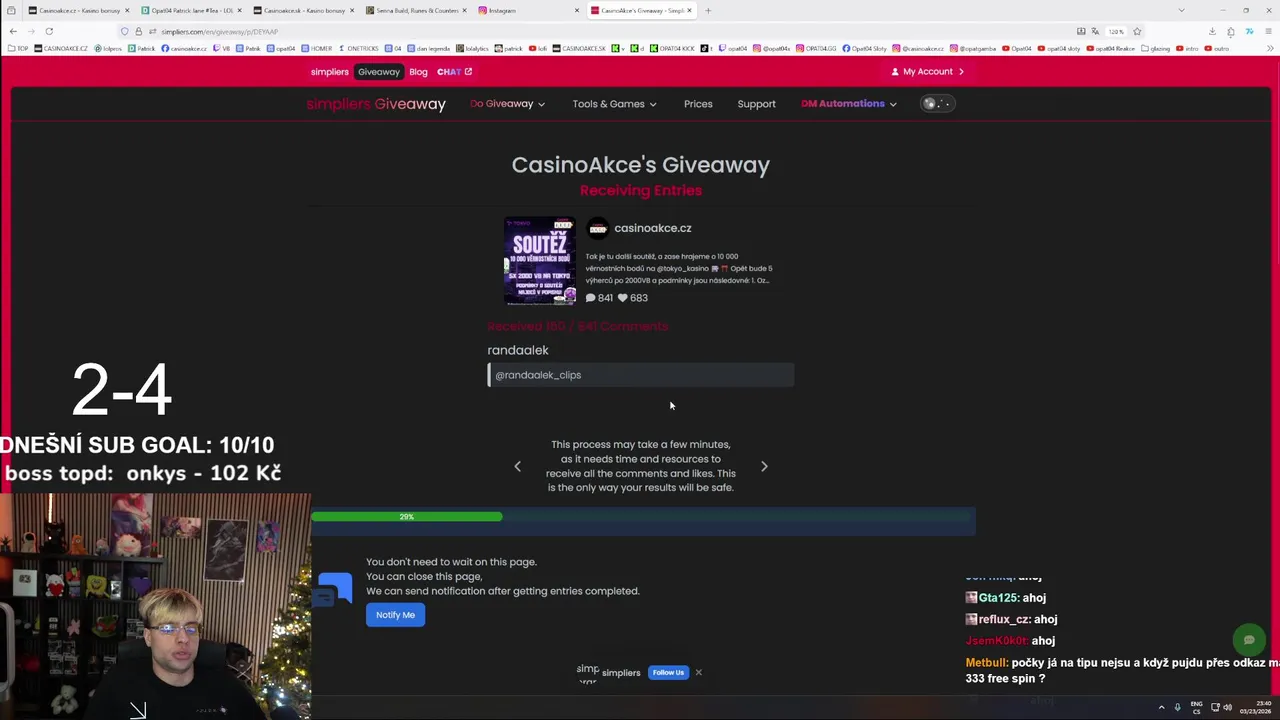
Task: Open the simpliers top bar link
Action: tap(329, 72)
